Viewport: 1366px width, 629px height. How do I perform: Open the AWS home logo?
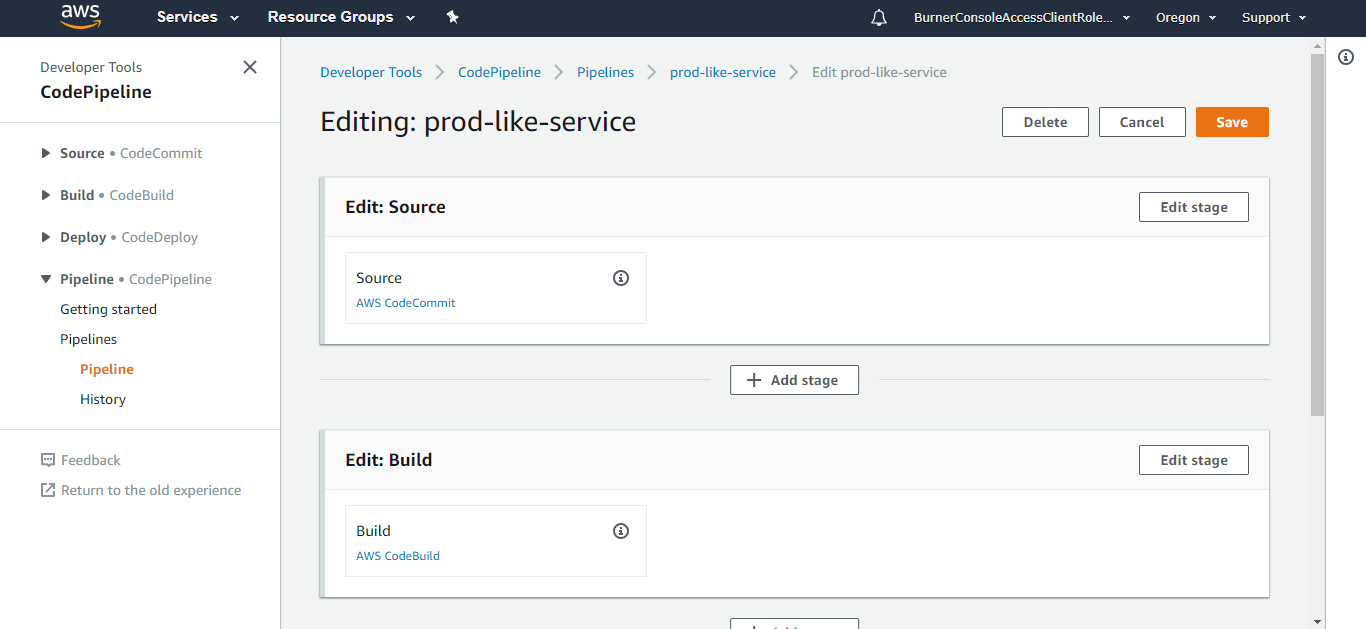click(80, 17)
